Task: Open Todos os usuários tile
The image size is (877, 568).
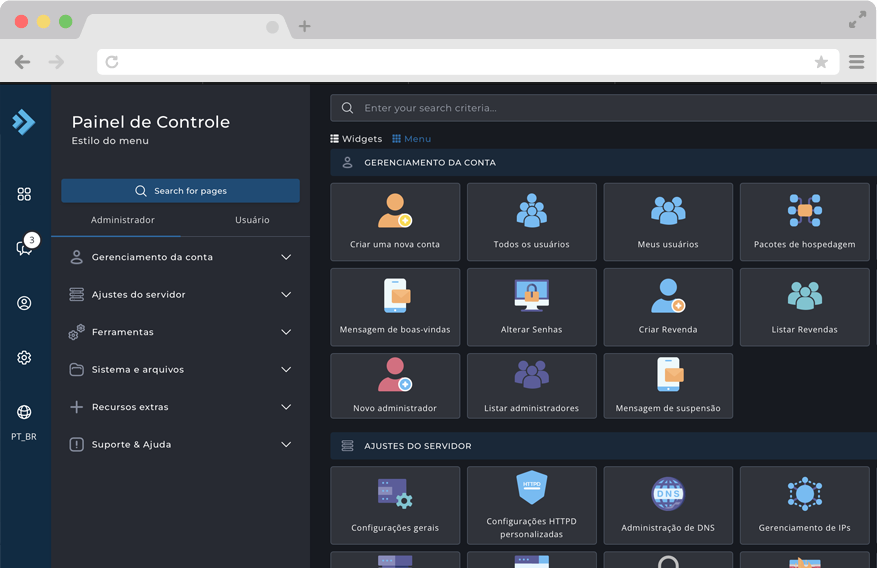Action: tap(531, 222)
